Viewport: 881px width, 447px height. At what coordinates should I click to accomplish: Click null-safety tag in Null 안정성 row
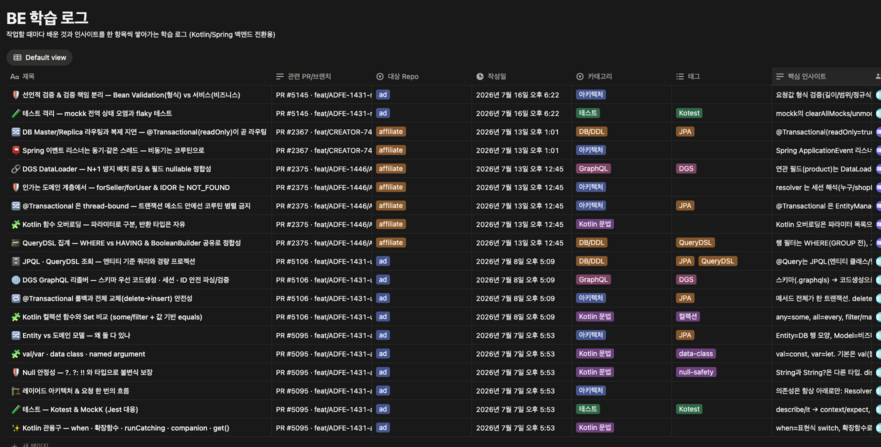click(696, 372)
